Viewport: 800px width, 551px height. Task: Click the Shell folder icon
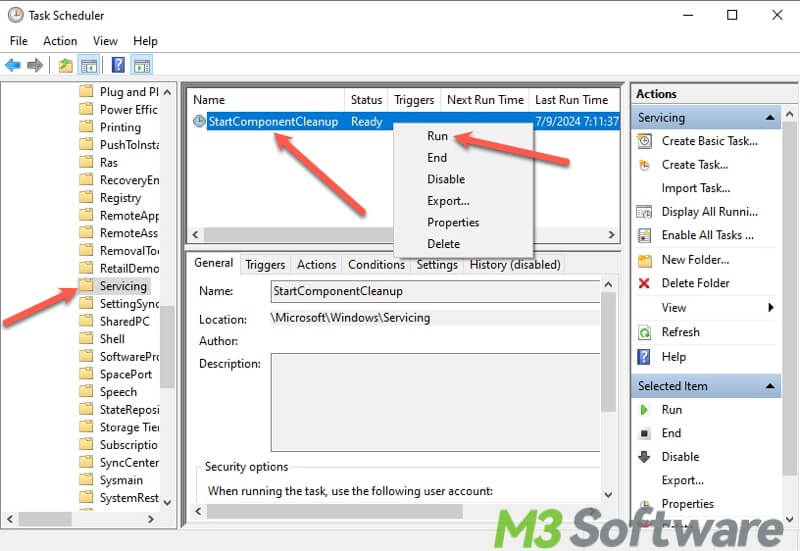tap(86, 338)
